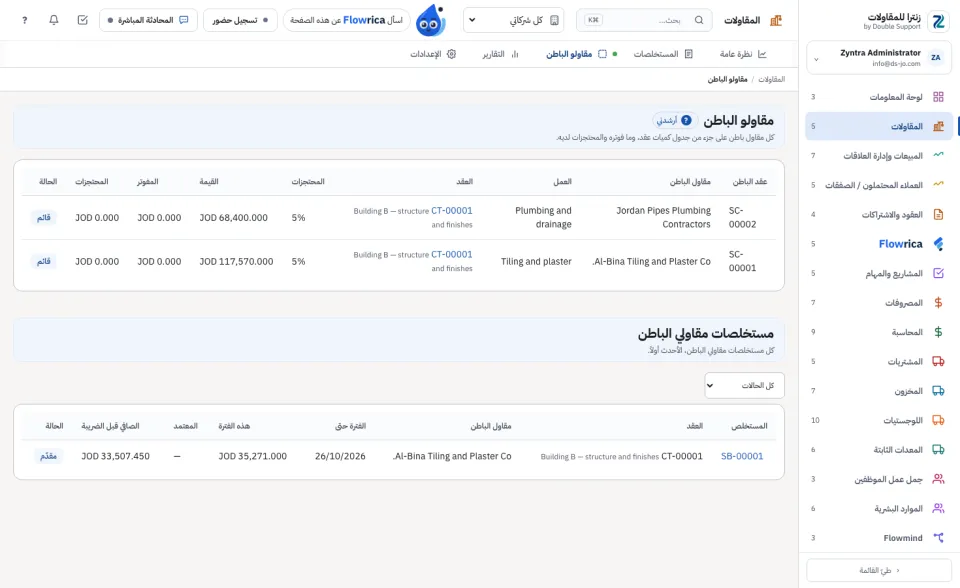This screenshot has width=960, height=588.
Task: Click the blue help icon beside أرشدني
Action: pos(686,120)
